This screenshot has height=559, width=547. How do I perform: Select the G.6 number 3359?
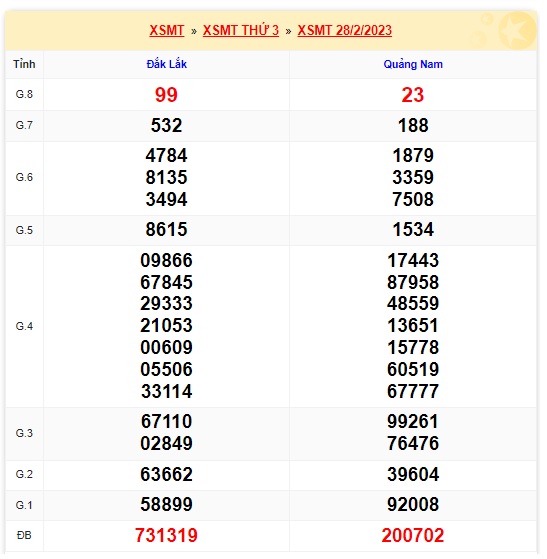pos(413,178)
